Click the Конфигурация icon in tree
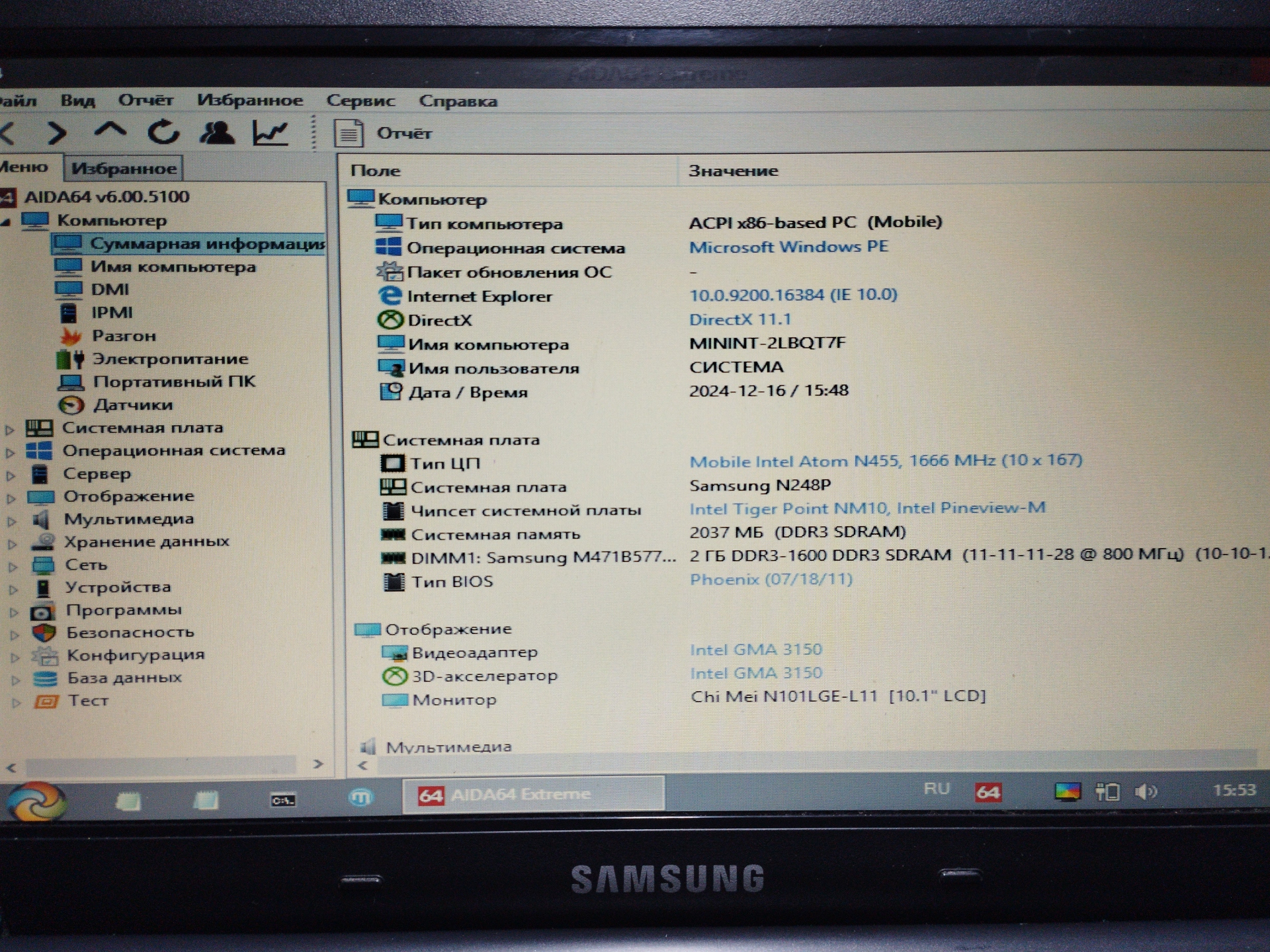 point(45,655)
